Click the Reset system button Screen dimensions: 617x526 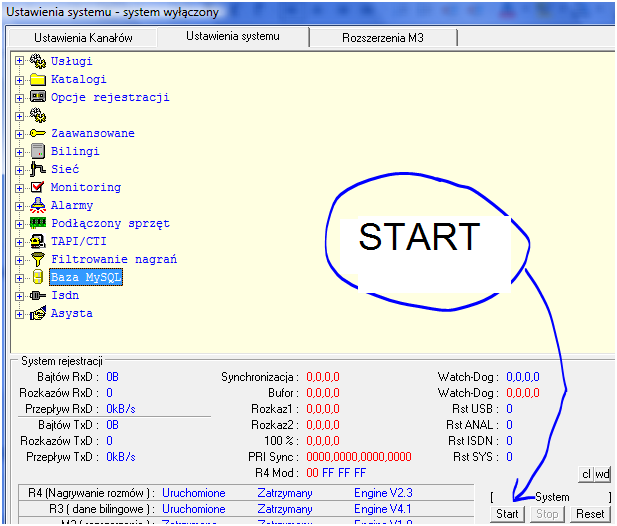pos(590,514)
